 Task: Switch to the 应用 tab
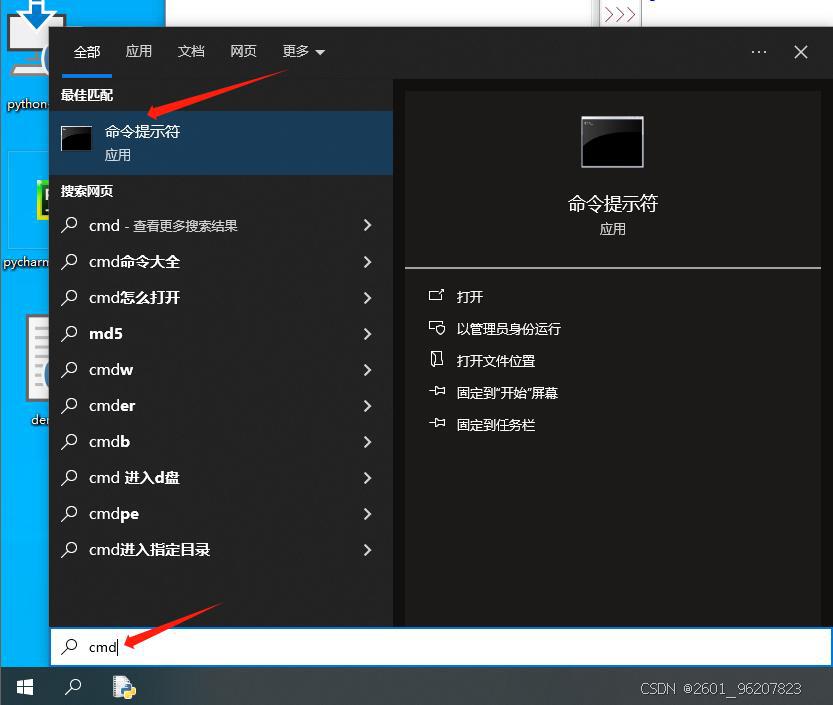139,52
